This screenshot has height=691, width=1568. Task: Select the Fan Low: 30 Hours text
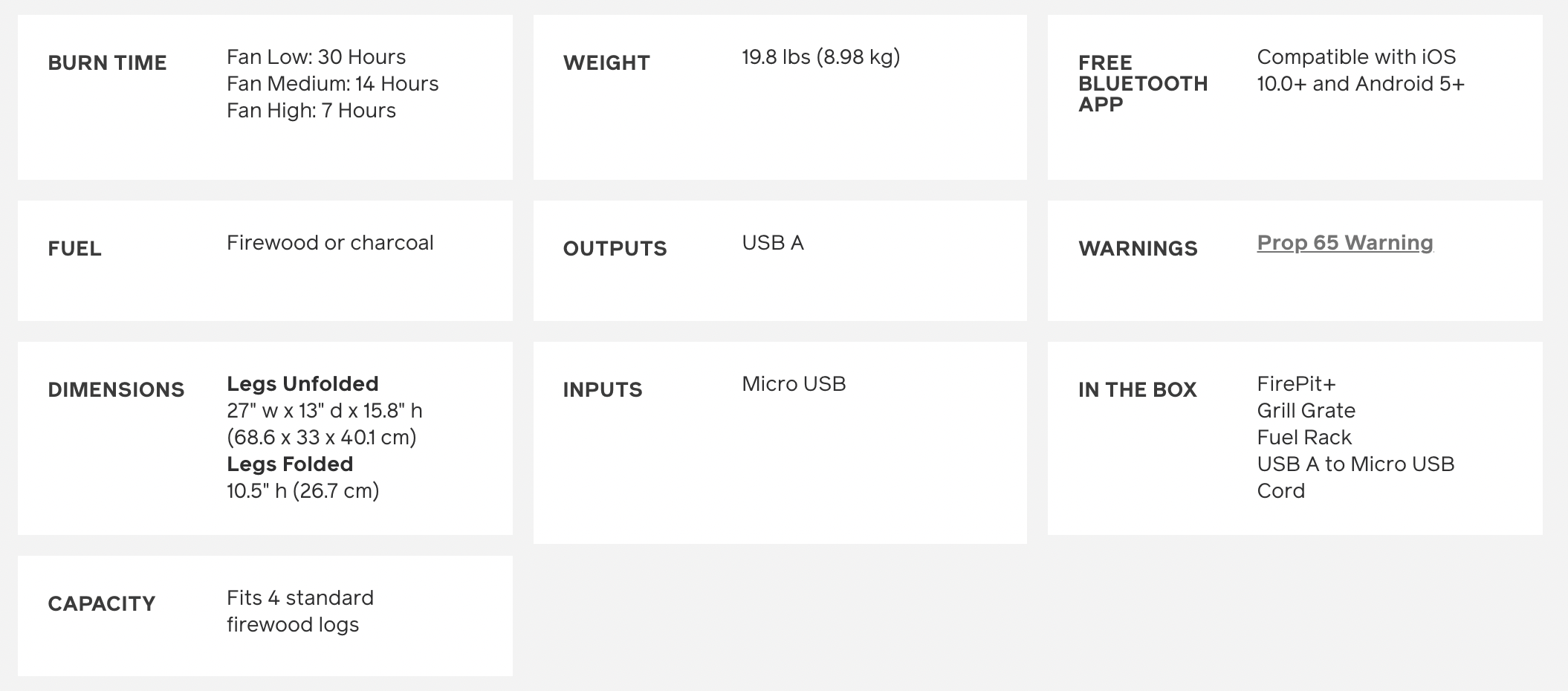pos(316,57)
